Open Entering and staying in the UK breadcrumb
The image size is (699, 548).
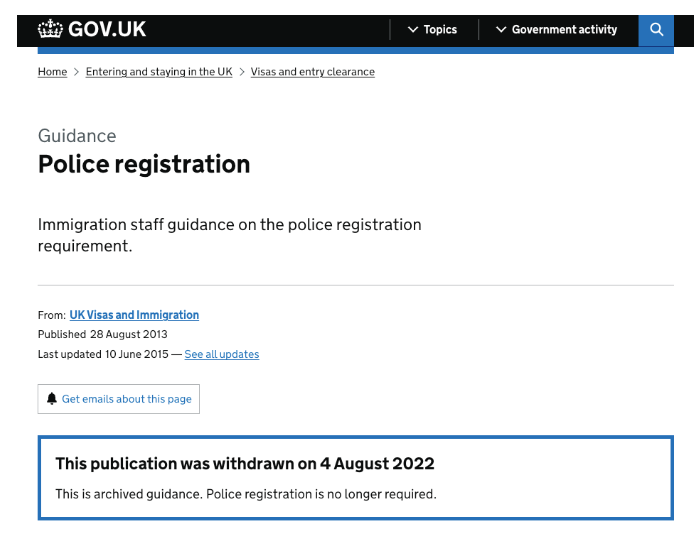159,72
